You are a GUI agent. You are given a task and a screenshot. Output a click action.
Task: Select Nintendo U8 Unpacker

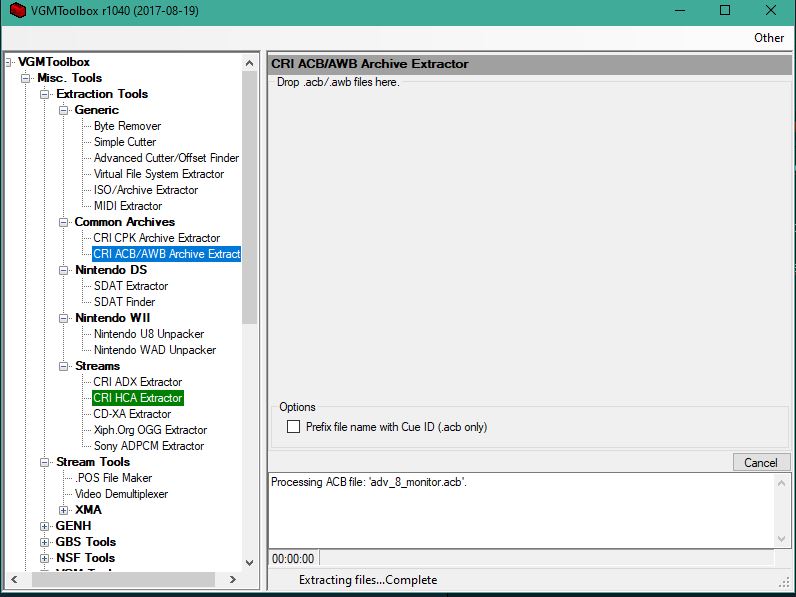pyautogui.click(x=149, y=334)
